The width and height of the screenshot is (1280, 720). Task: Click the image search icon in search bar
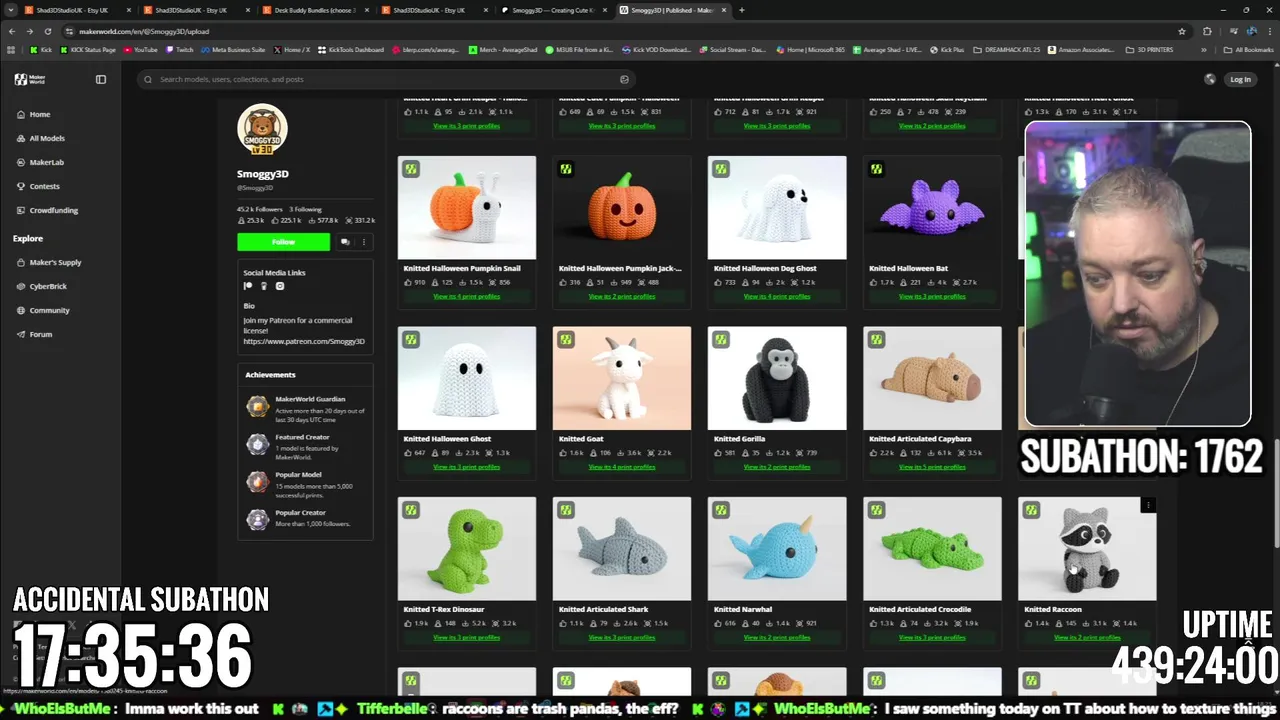[624, 79]
